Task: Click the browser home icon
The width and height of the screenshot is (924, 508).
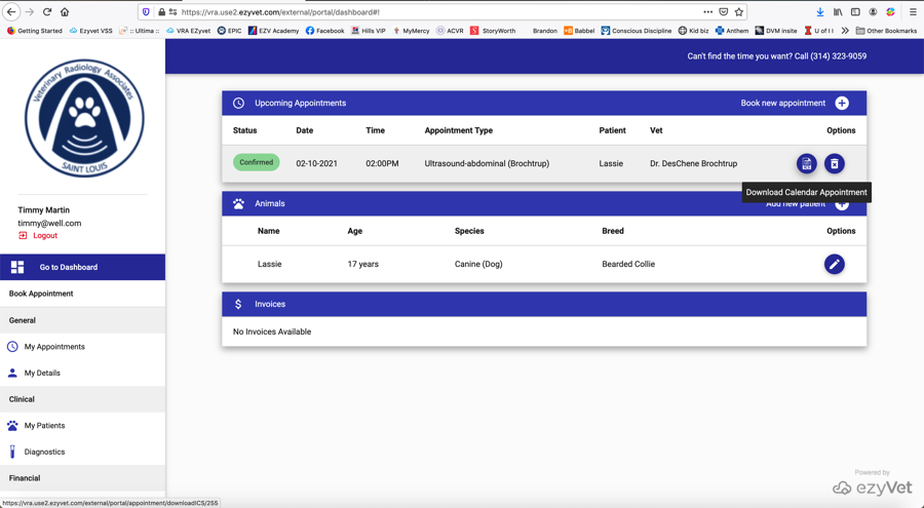Action: 65,12
